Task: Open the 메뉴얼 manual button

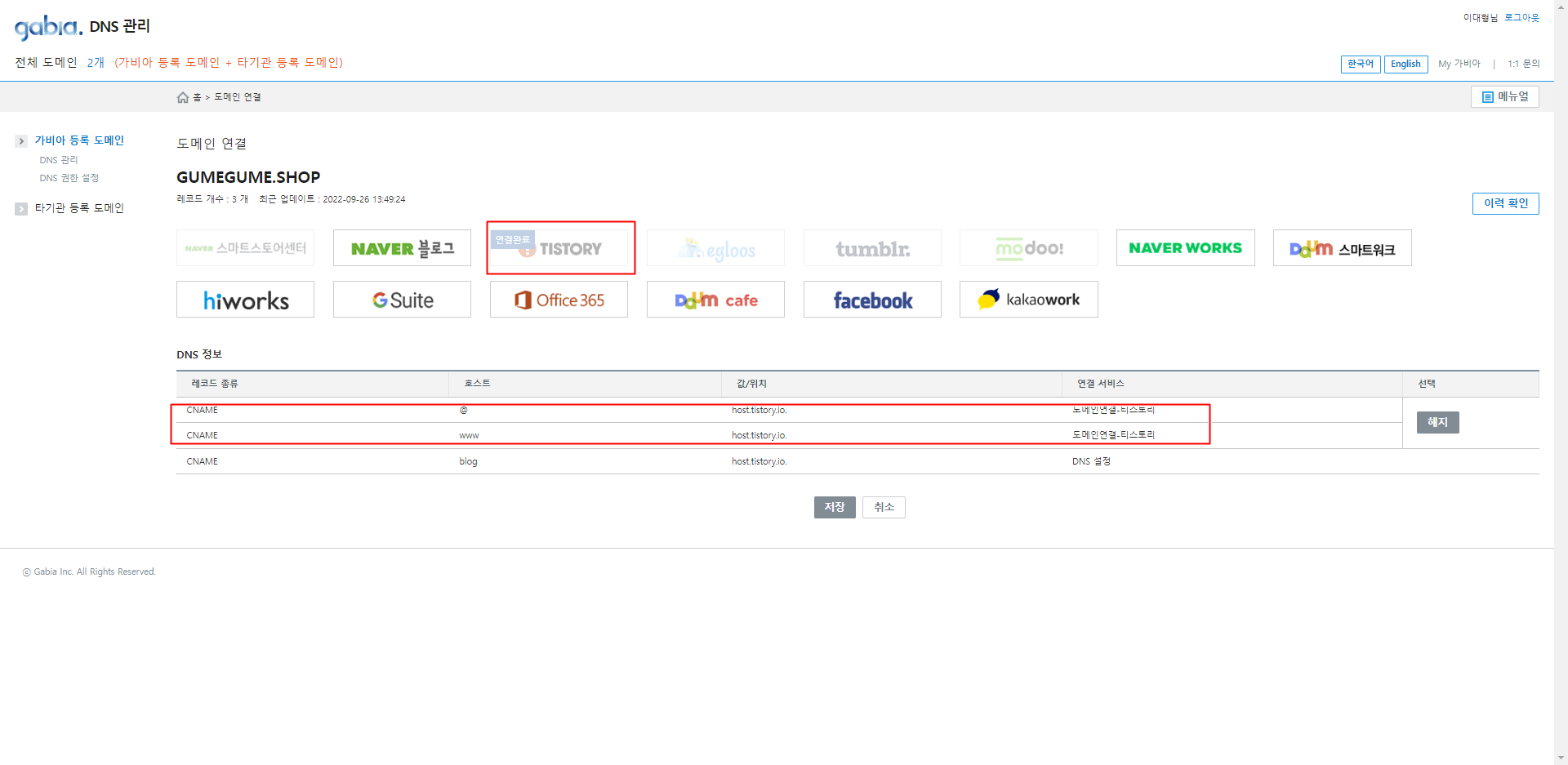Action: pyautogui.click(x=1504, y=96)
